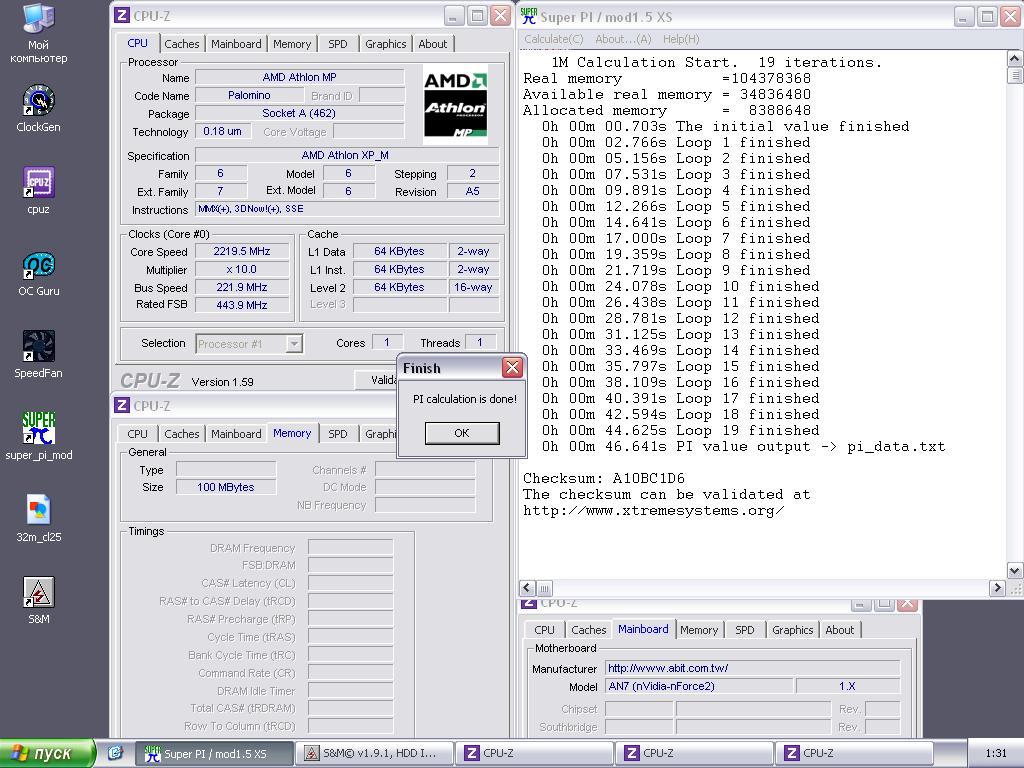Open the Start (пуск) menu
Viewport: 1024px width, 768px height.
48,753
